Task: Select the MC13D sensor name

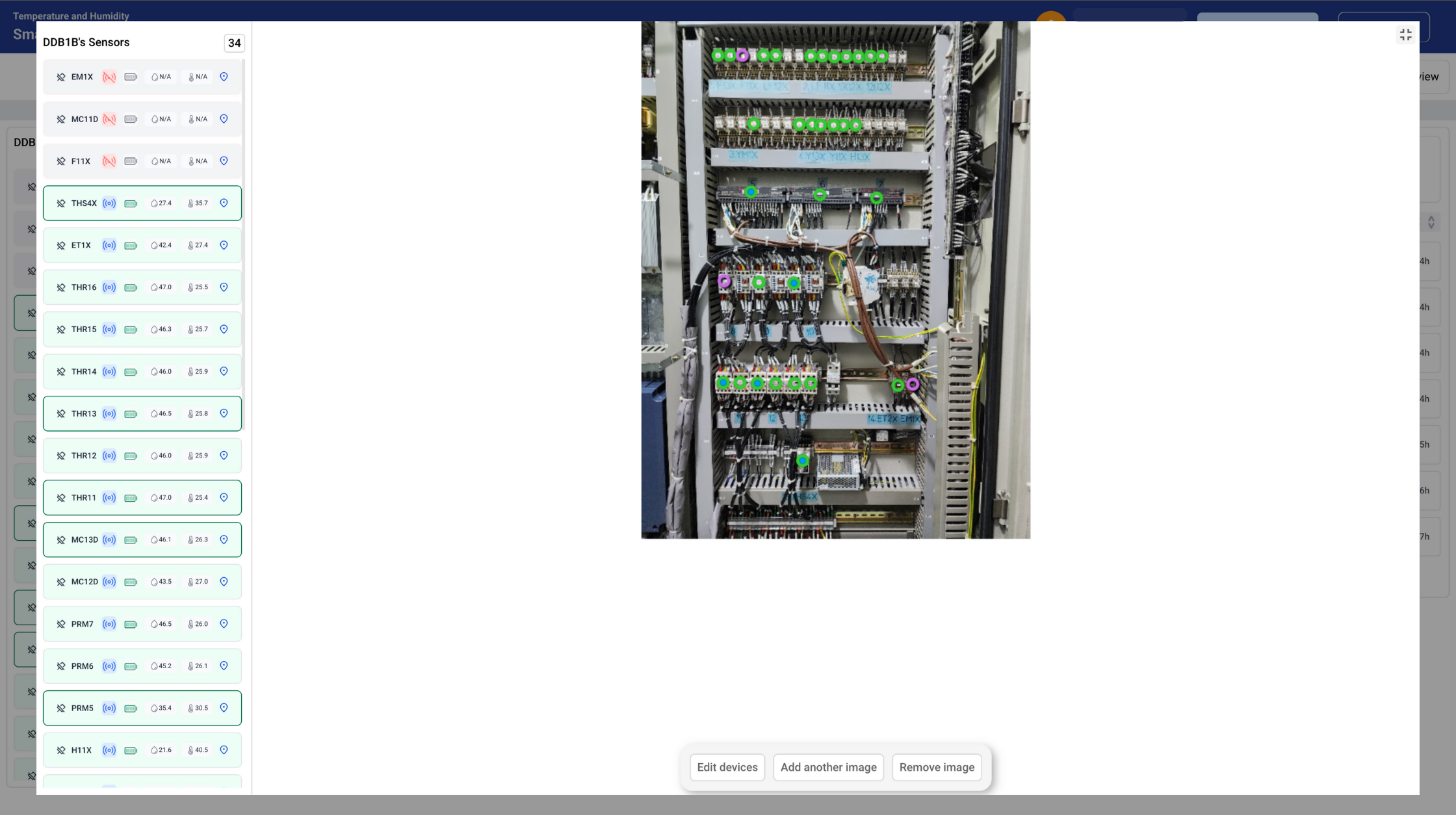Action: point(84,540)
